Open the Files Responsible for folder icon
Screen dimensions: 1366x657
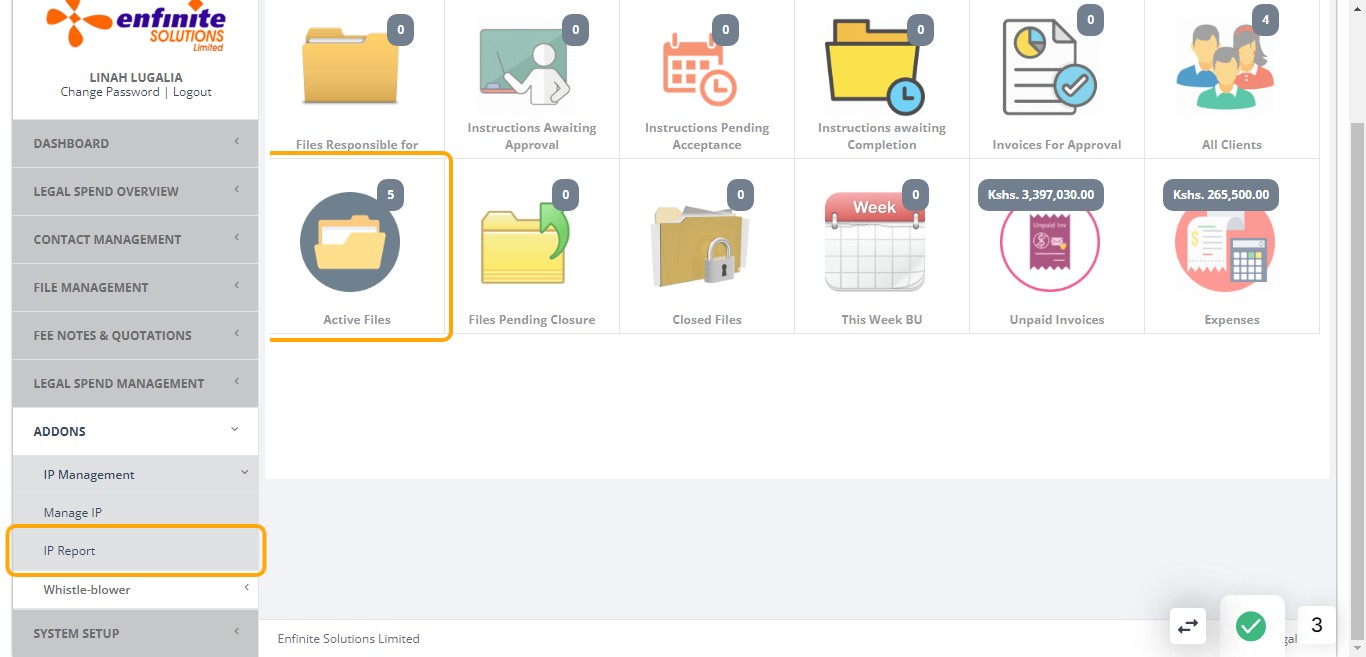click(x=350, y=65)
